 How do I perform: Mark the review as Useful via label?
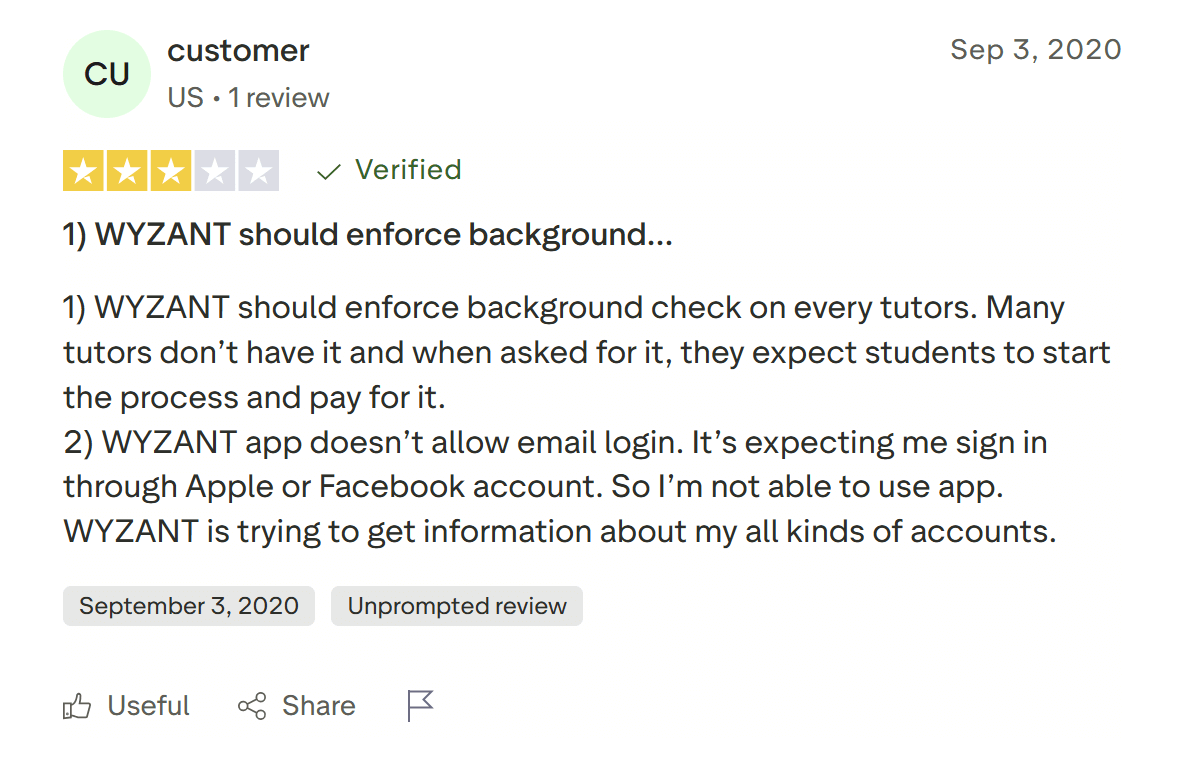coord(148,706)
